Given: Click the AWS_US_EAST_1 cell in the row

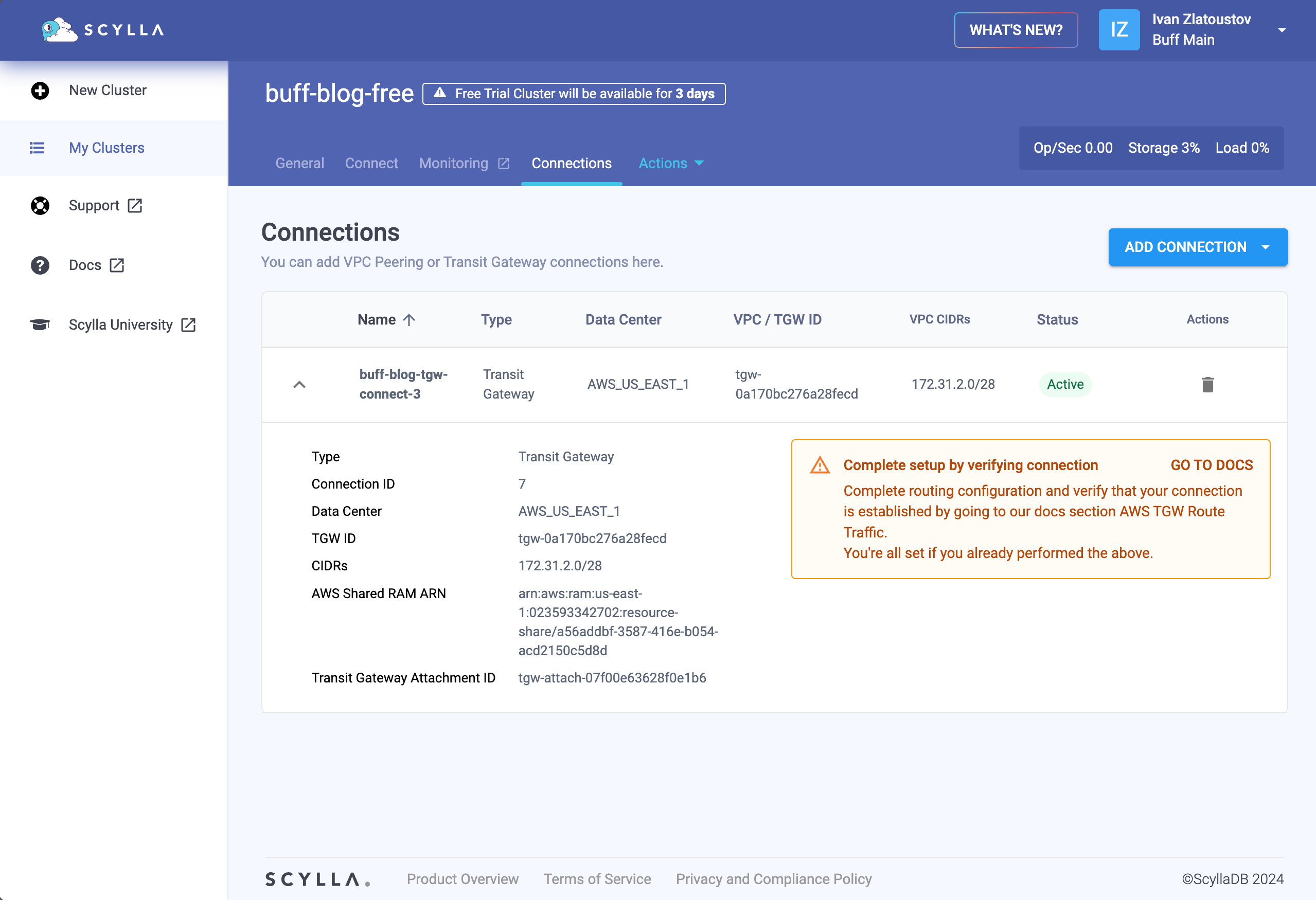Looking at the screenshot, I should (637, 384).
